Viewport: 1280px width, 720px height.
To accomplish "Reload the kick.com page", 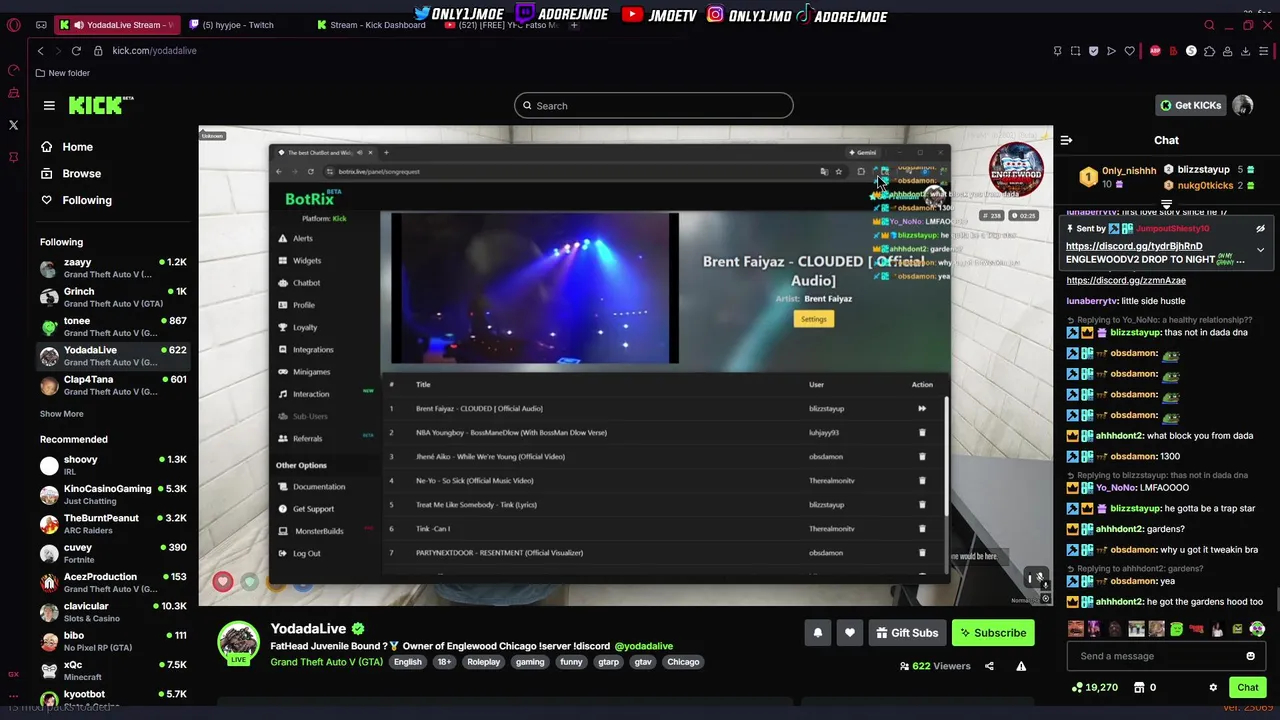I will click(76, 51).
